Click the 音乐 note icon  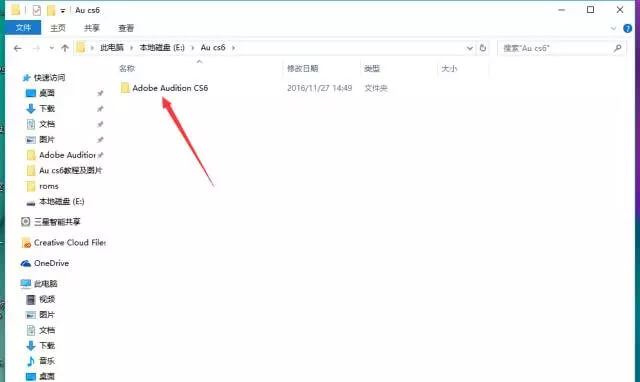(31, 361)
